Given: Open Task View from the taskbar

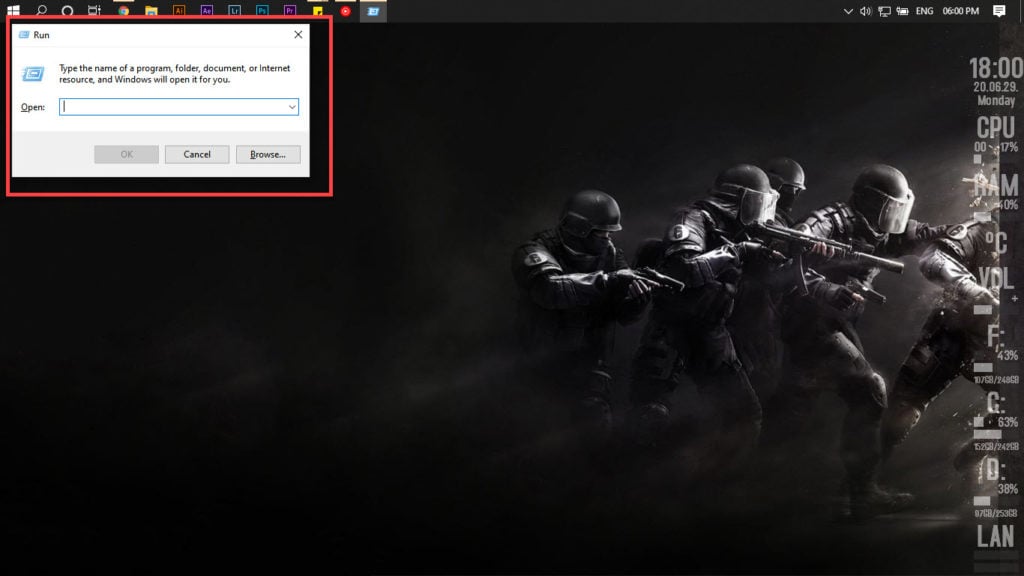Looking at the screenshot, I should (95, 10).
